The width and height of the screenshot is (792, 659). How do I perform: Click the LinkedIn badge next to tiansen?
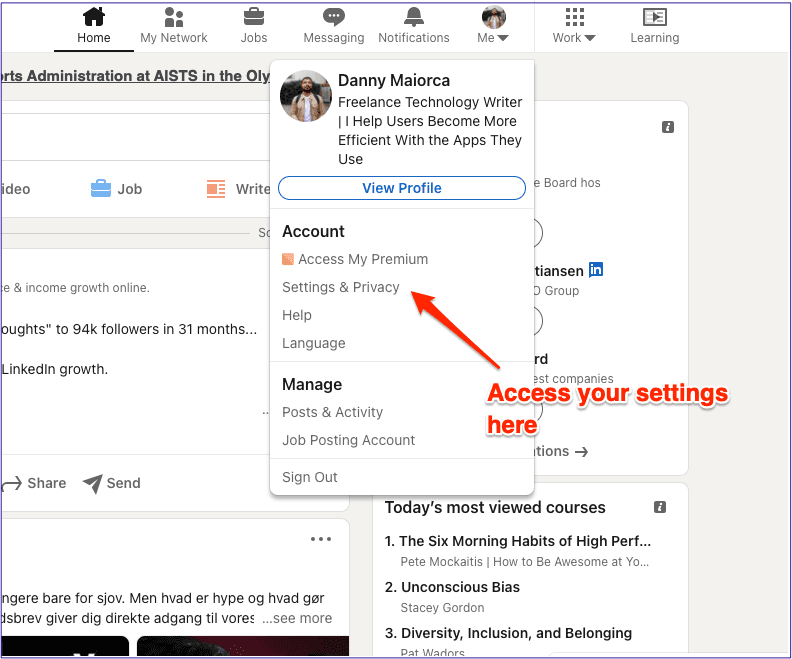point(596,270)
